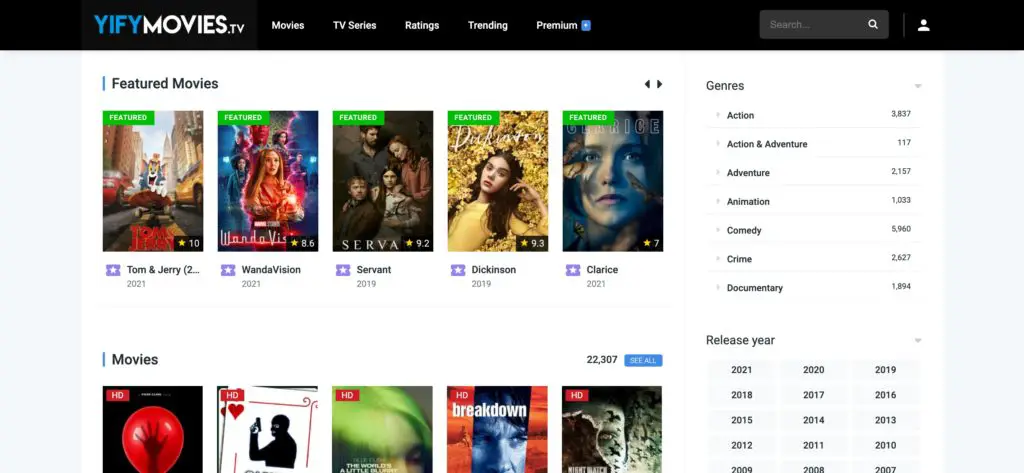
Task: Click the WandaVision title link
Action: point(271,270)
